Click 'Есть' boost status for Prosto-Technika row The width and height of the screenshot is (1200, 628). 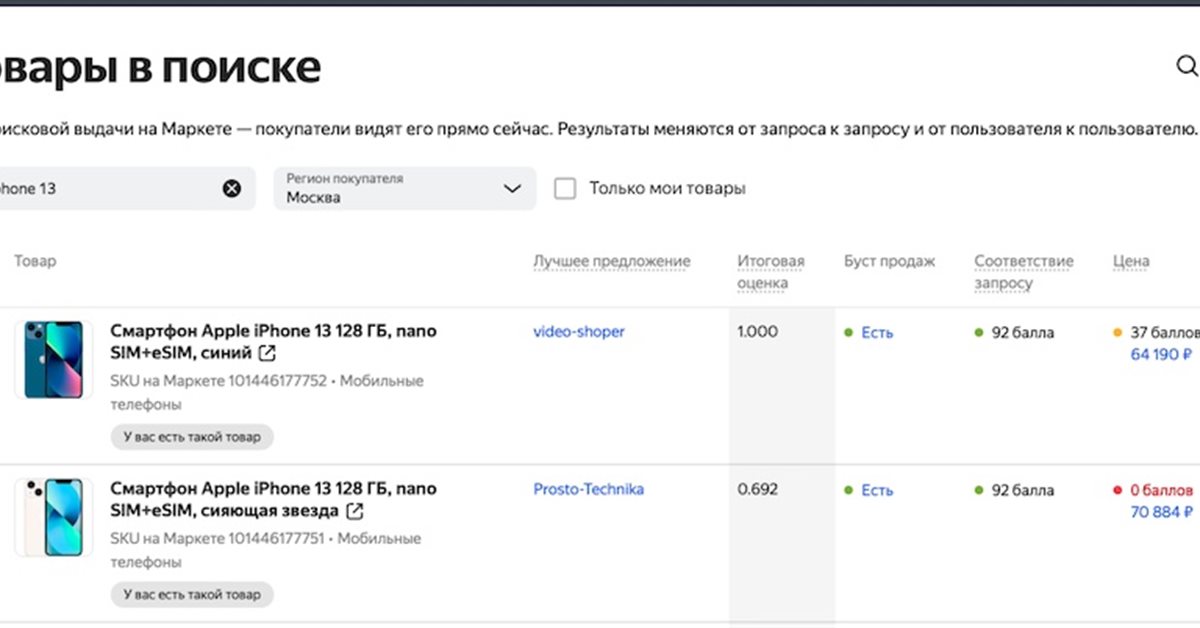[876, 490]
